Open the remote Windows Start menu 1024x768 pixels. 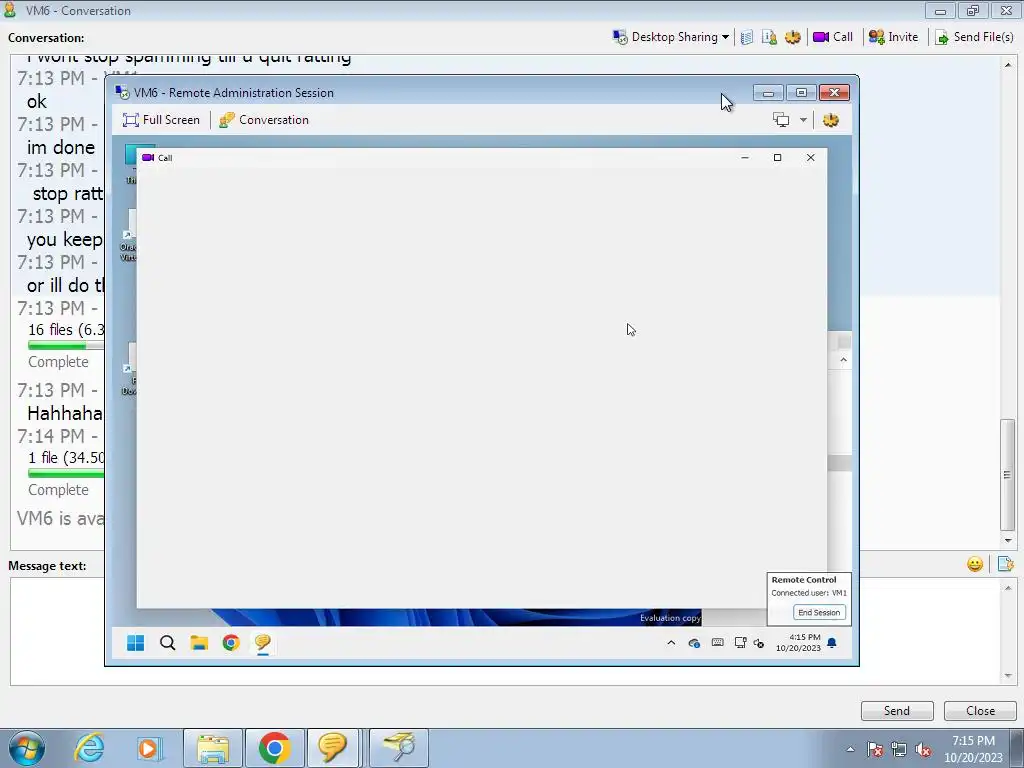point(135,643)
